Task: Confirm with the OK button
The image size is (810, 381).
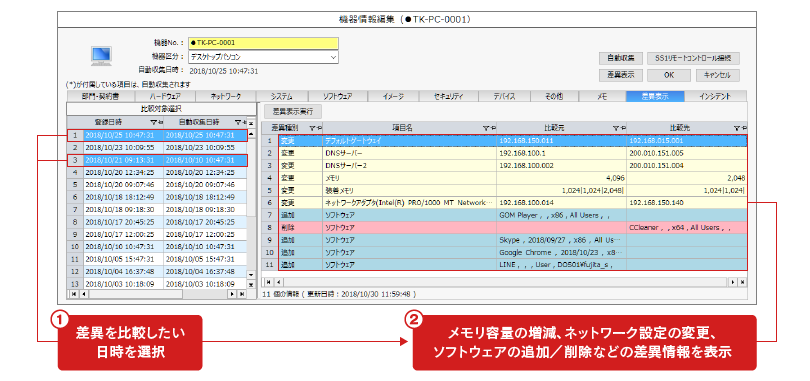Action: (669, 75)
